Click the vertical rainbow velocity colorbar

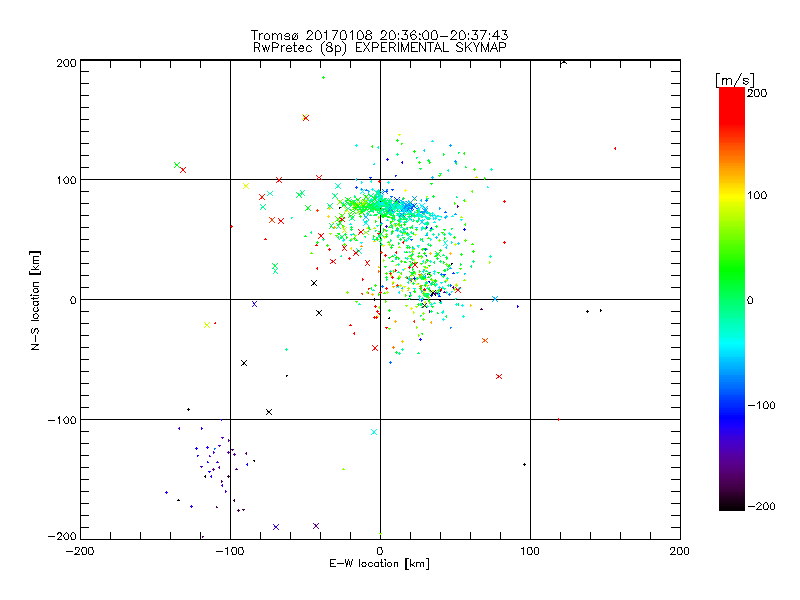click(732, 299)
